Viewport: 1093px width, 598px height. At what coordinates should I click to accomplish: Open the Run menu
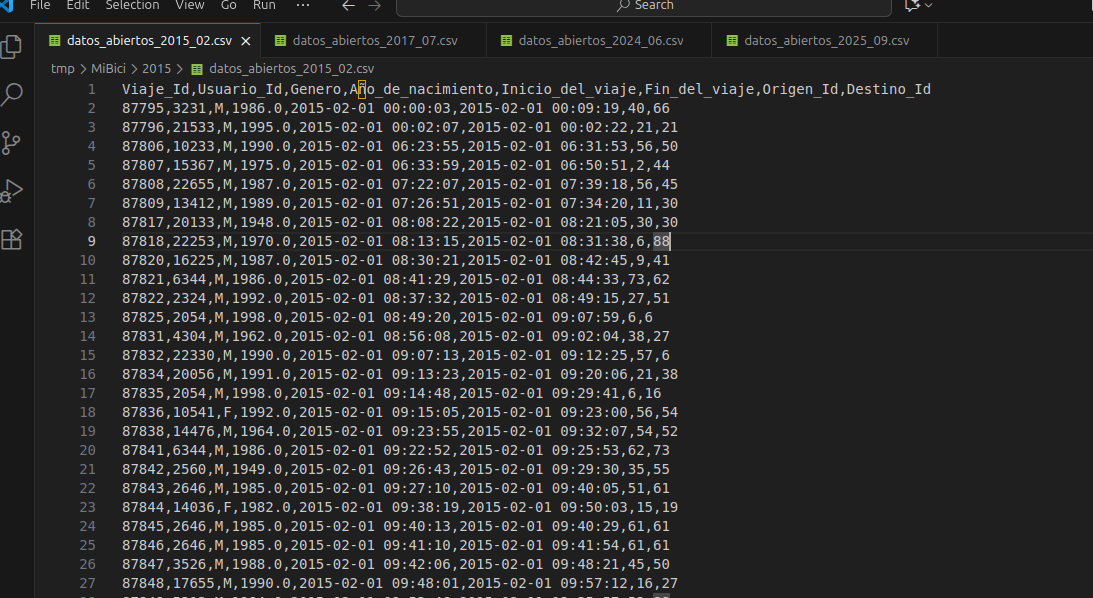(264, 6)
